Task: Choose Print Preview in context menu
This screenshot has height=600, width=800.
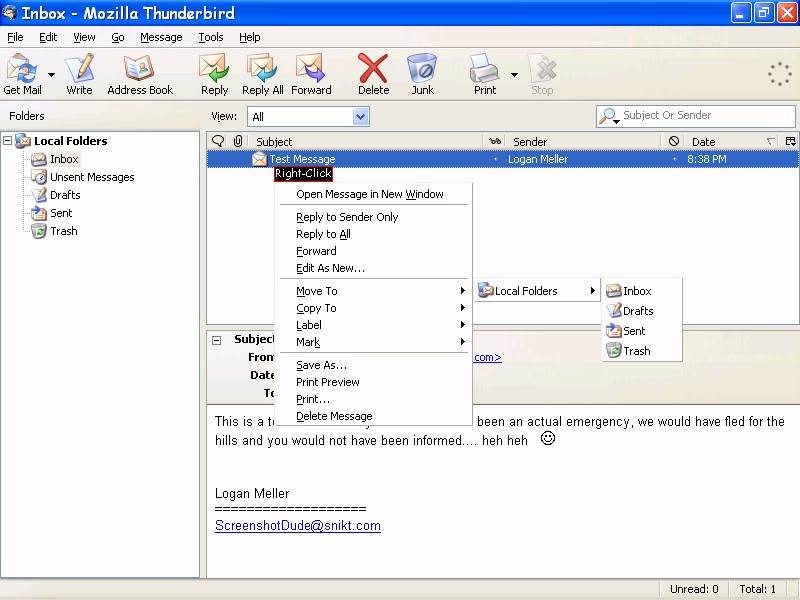Action: point(373,382)
